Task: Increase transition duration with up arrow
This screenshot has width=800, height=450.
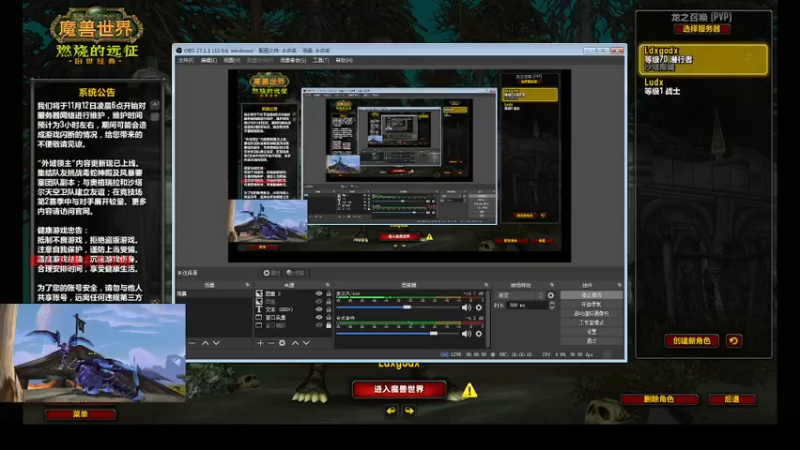Action: [x=552, y=303]
